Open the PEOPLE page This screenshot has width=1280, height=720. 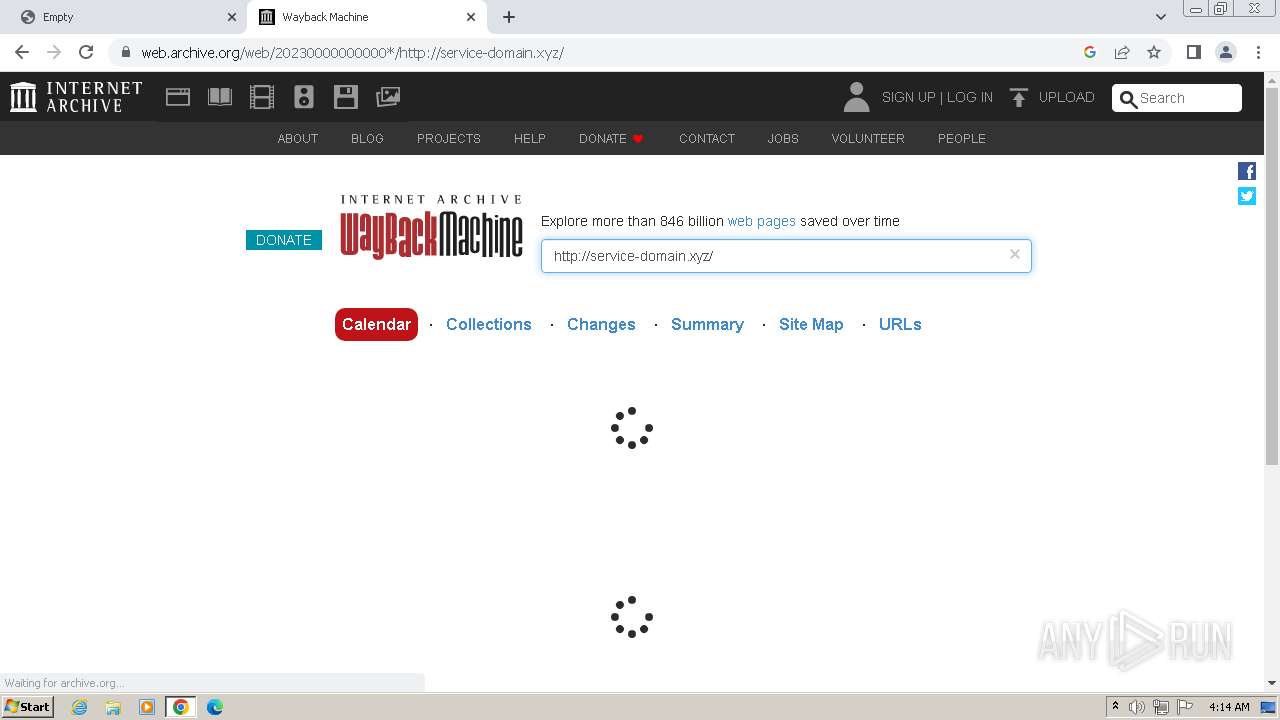coord(962,138)
